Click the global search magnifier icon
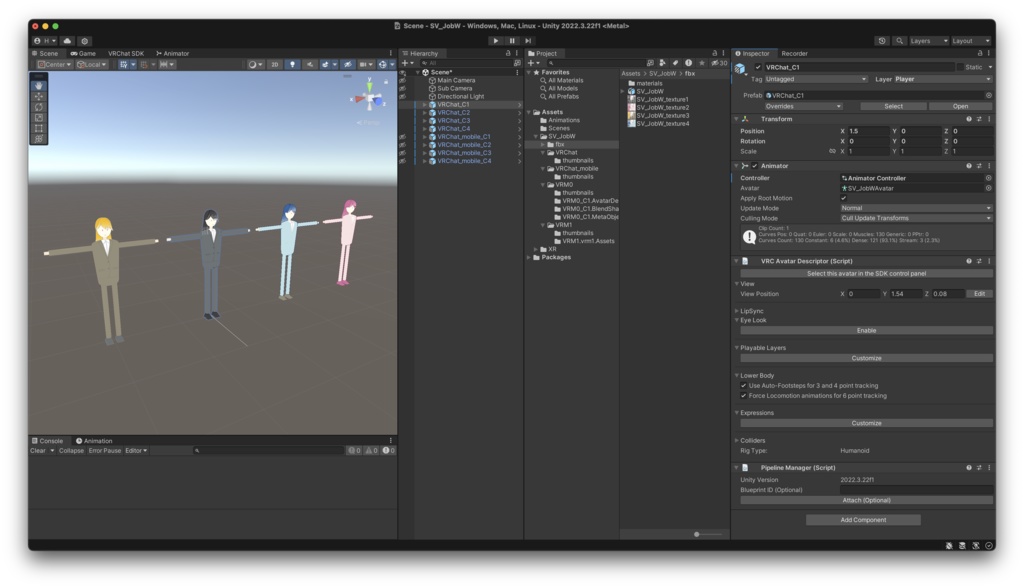Screen dimensions: 1024x588 (x=899, y=41)
